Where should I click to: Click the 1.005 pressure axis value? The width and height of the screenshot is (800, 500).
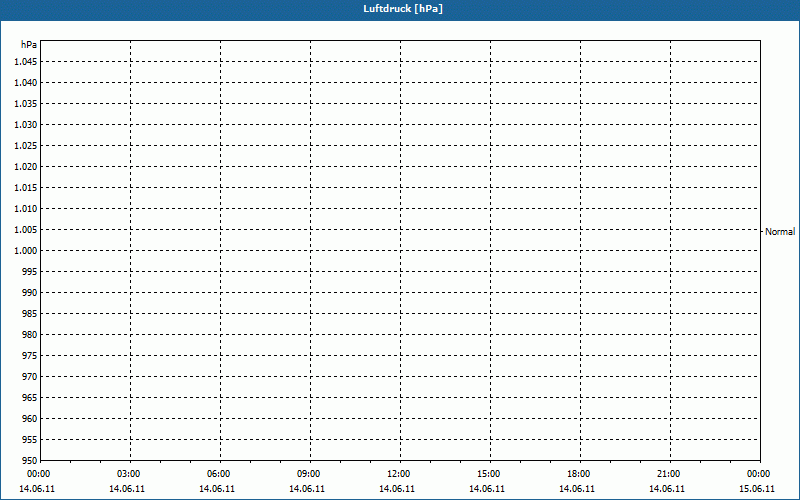coord(25,229)
